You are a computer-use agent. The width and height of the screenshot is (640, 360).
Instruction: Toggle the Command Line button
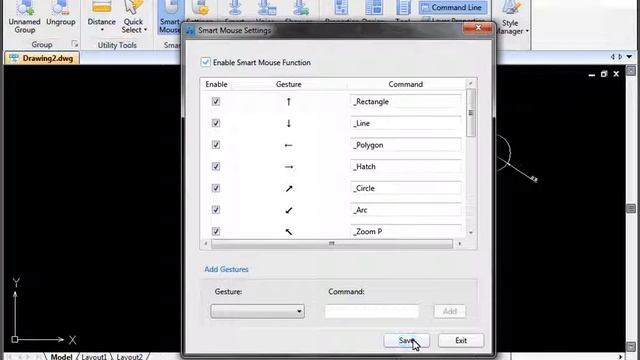pyautogui.click(x=452, y=7)
